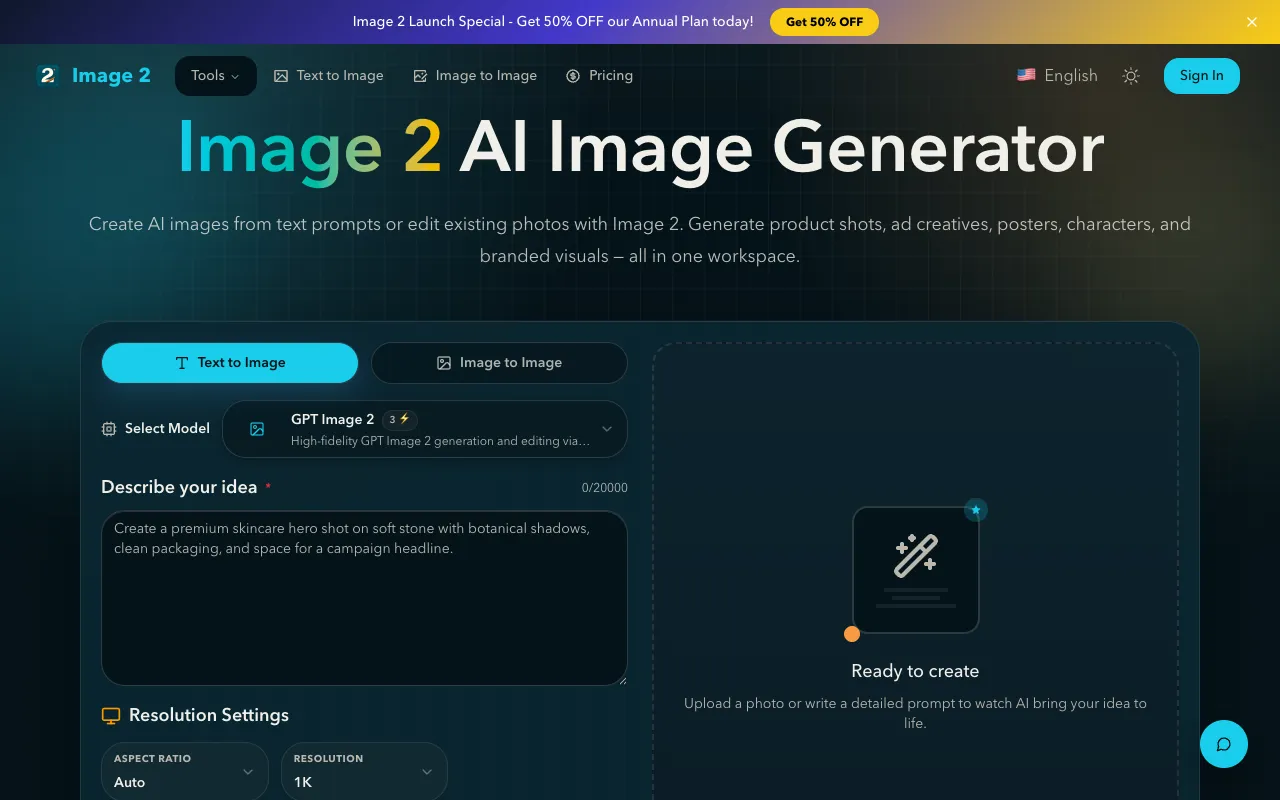Go to Text to Image in navbar
The height and width of the screenshot is (800, 1280).
pos(329,76)
